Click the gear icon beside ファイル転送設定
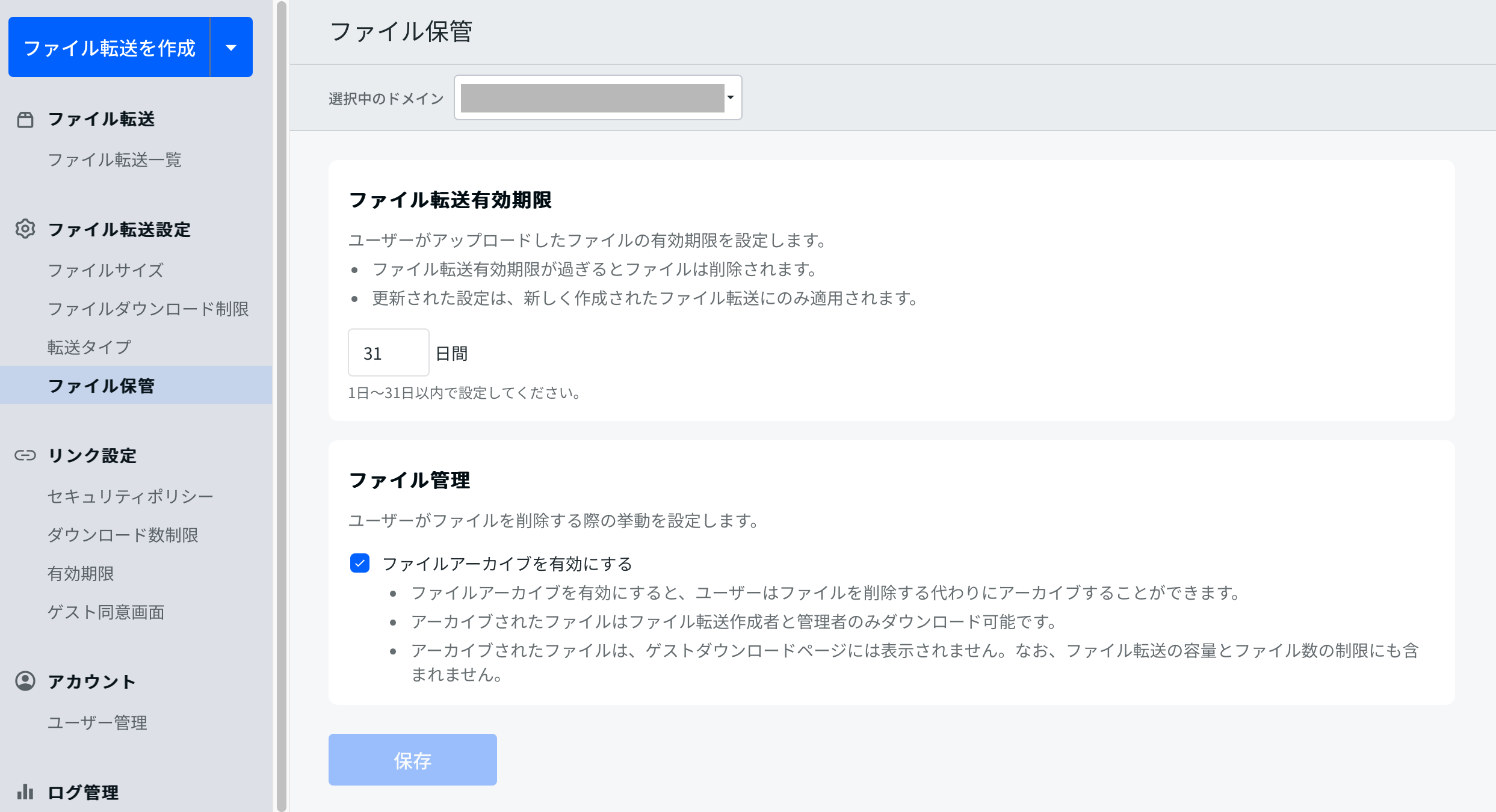This screenshot has height=812, width=1496. 25,229
